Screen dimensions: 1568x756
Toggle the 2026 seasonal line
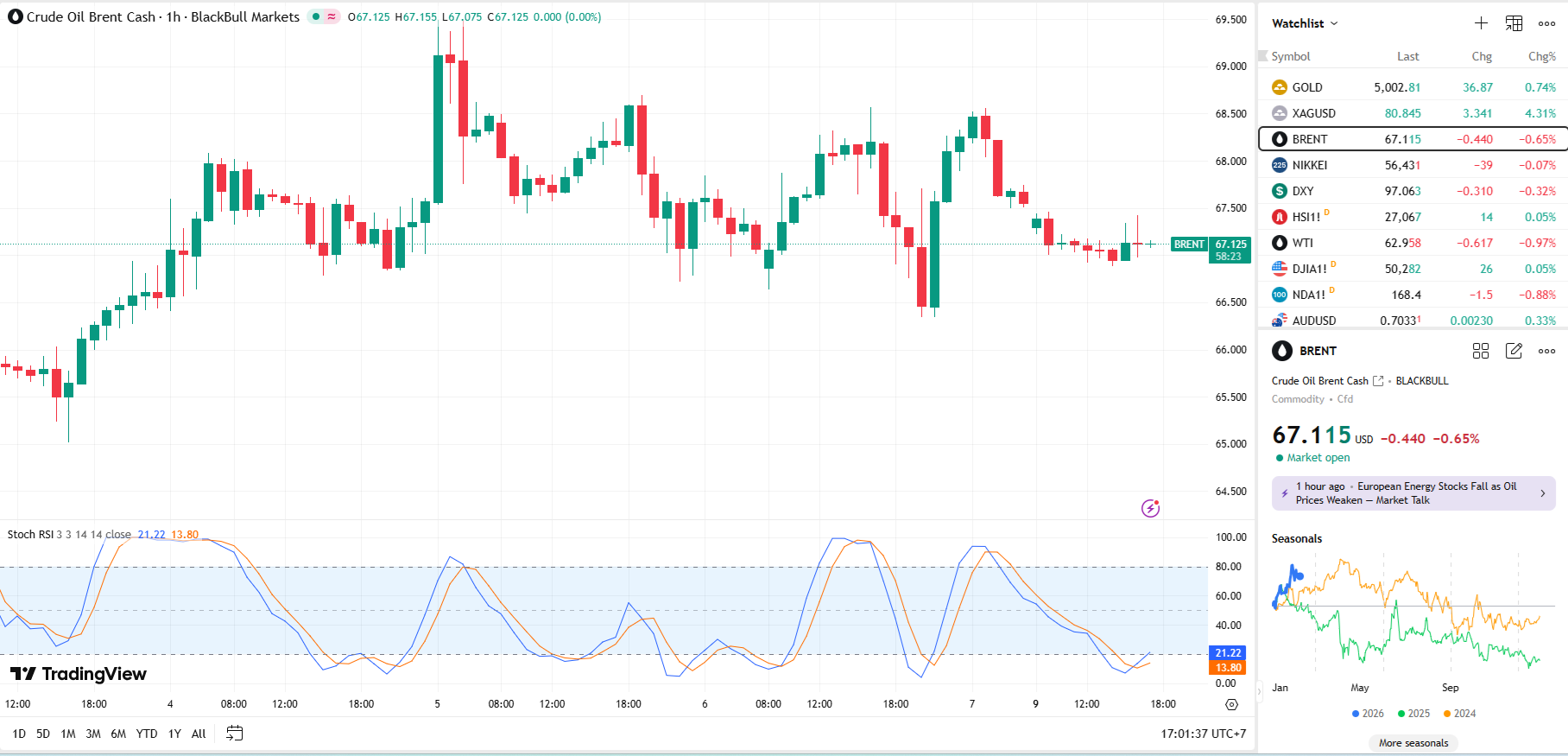1368,714
